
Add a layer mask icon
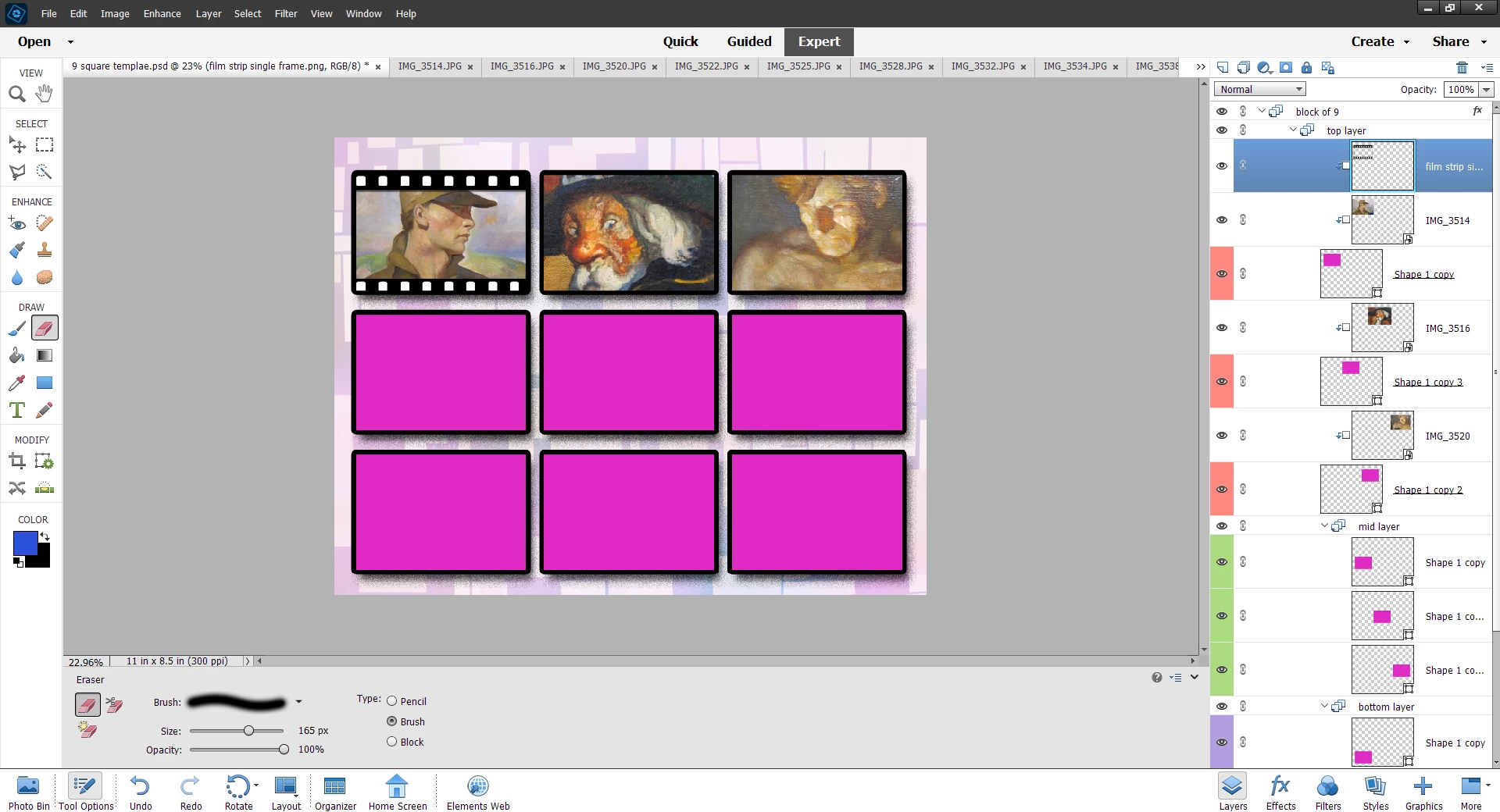pos(1285,67)
